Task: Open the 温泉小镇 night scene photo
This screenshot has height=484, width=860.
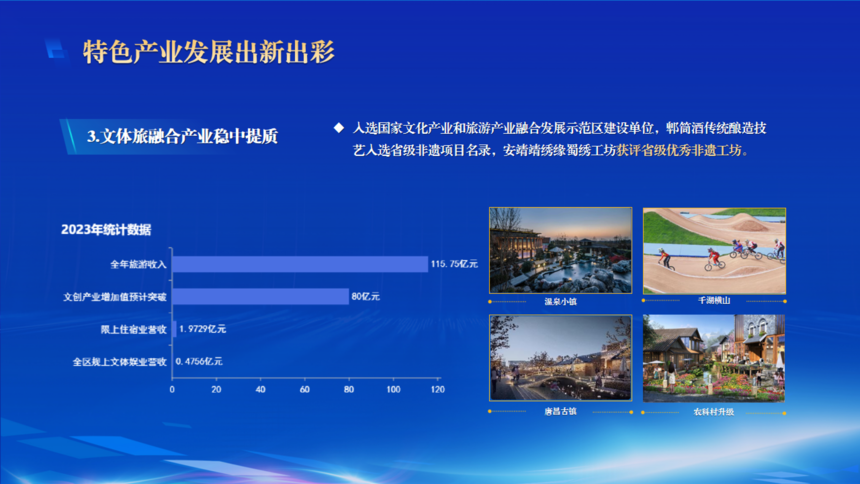Action: click(x=560, y=250)
